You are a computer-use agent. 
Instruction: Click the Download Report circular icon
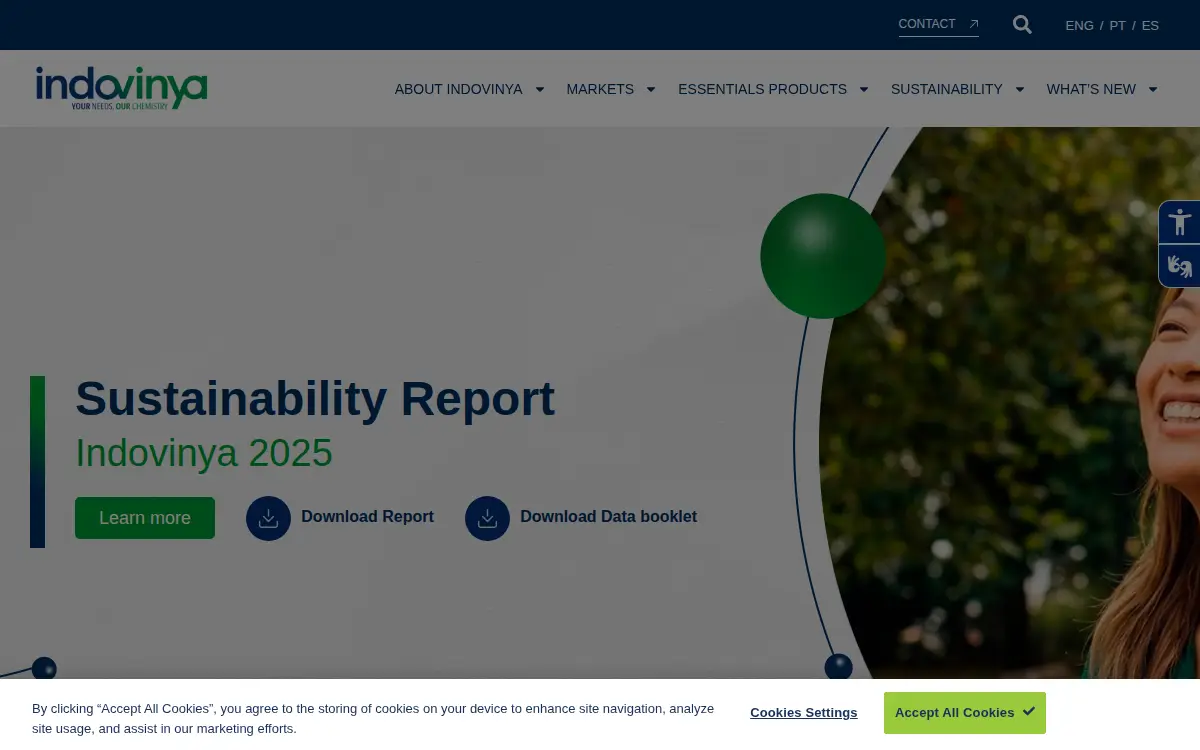pyautogui.click(x=268, y=518)
